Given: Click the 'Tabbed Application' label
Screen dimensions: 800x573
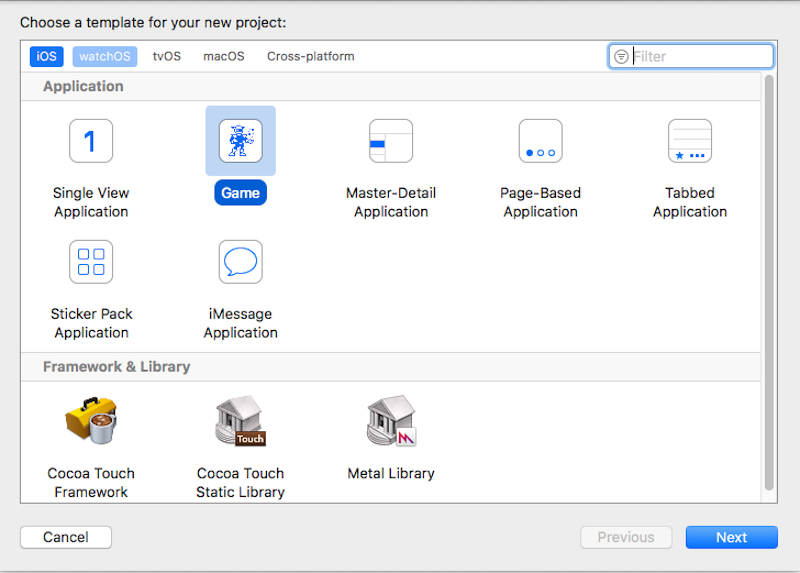Looking at the screenshot, I should click(690, 202).
